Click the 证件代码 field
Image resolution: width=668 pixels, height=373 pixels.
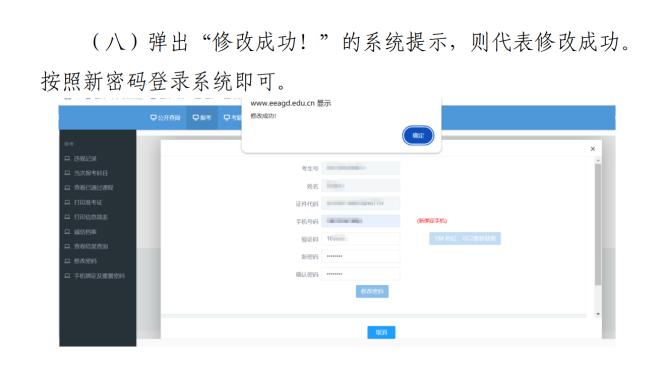point(360,204)
